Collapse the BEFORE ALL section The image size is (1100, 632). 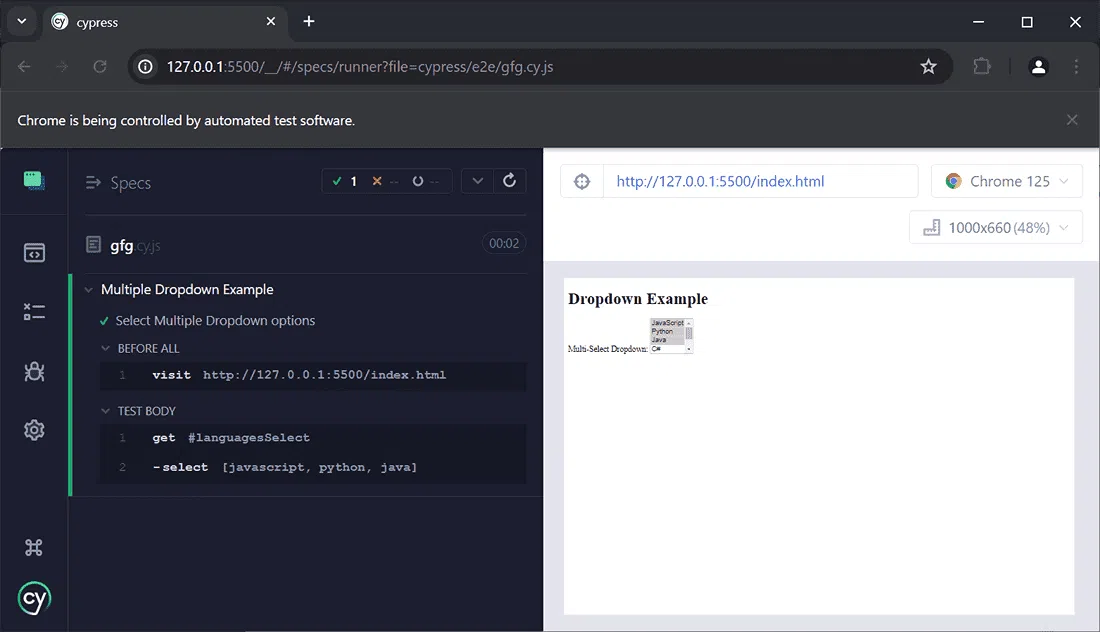[x=106, y=349]
